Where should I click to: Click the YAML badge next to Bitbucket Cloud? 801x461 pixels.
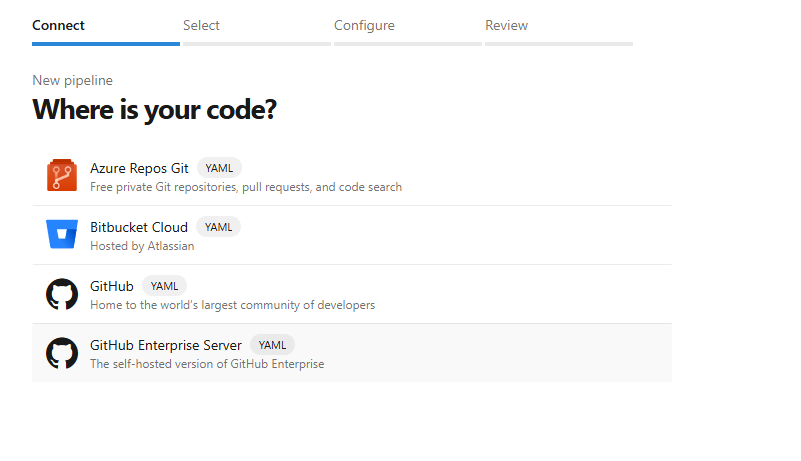(x=219, y=227)
